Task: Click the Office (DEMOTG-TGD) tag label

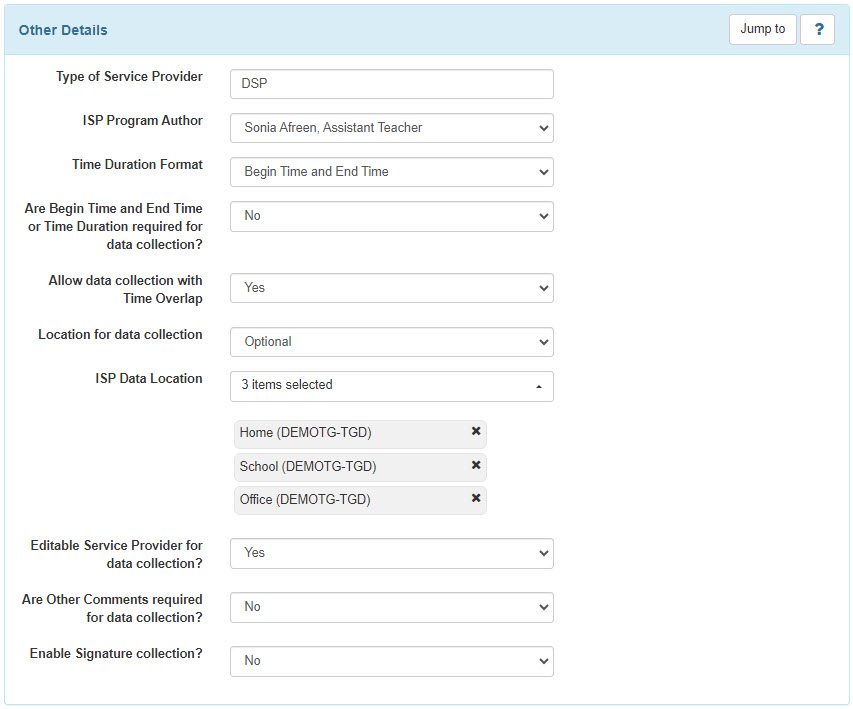Action: coord(305,499)
